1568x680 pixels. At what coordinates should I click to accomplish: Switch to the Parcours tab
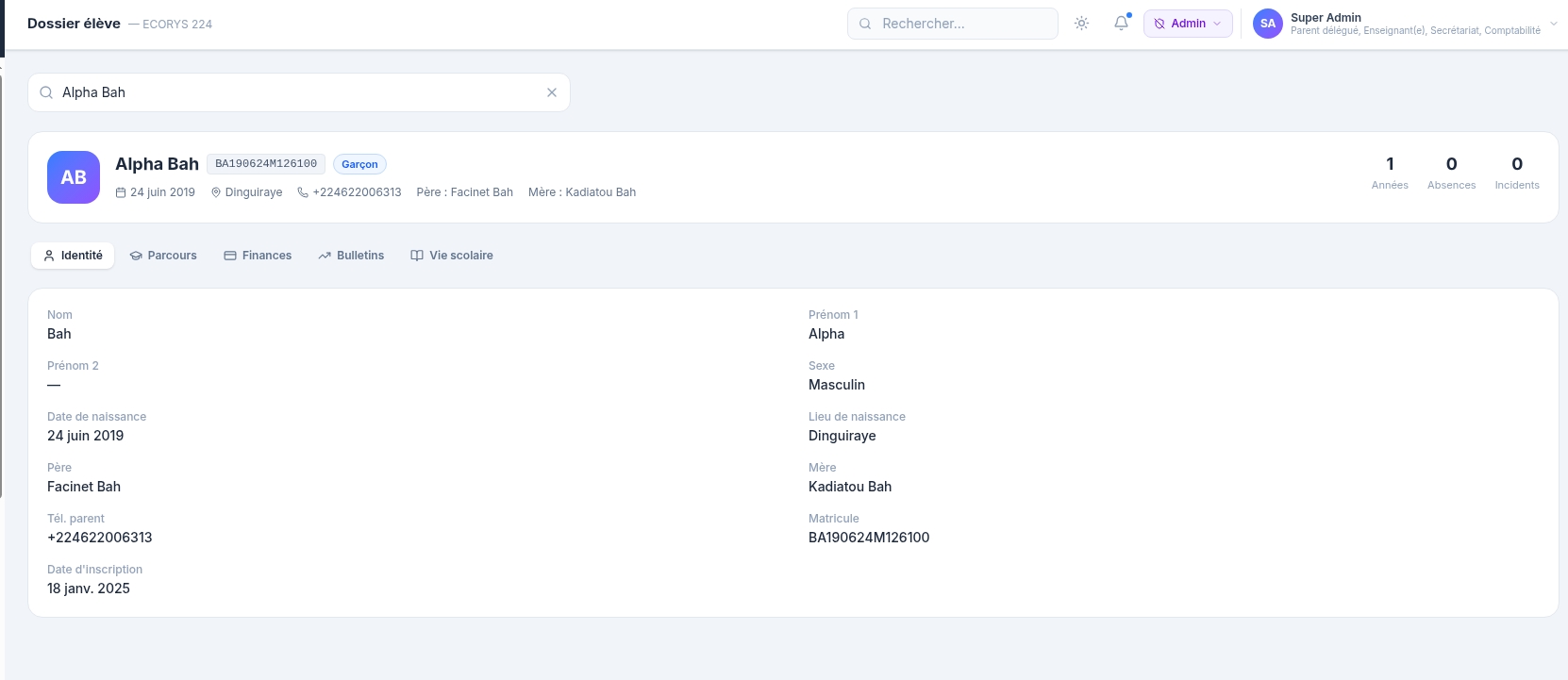[x=163, y=256]
